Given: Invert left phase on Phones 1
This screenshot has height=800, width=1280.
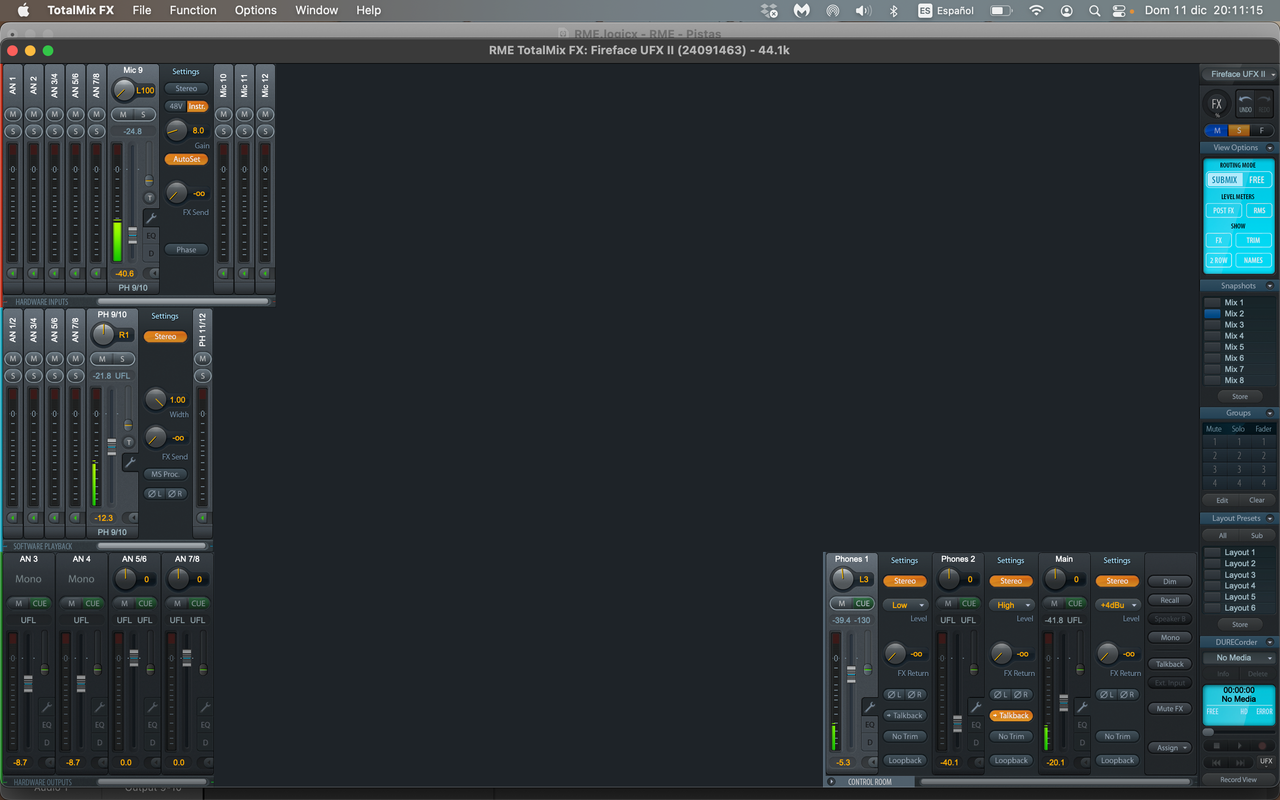Looking at the screenshot, I should coord(893,694).
